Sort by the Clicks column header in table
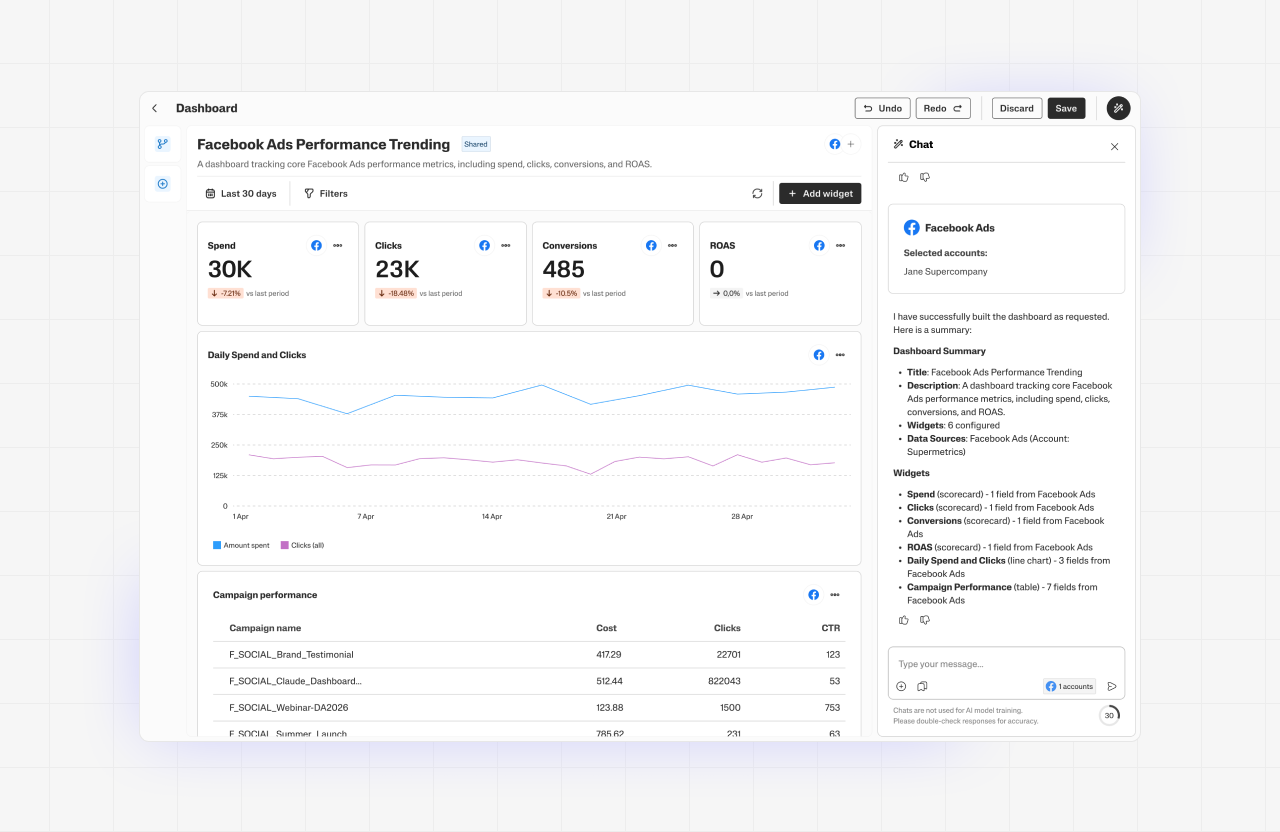Viewport: 1280px width, 832px height. (x=727, y=628)
